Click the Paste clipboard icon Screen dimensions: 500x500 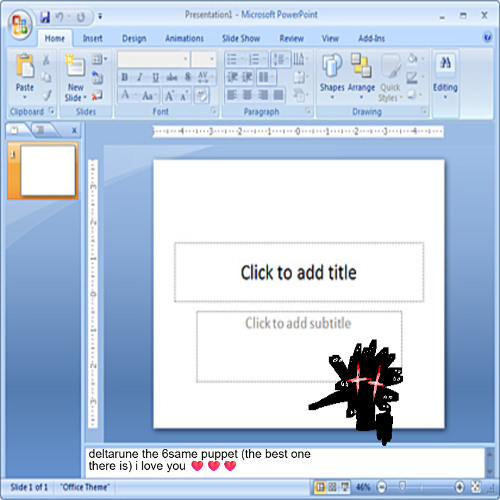[x=25, y=65]
